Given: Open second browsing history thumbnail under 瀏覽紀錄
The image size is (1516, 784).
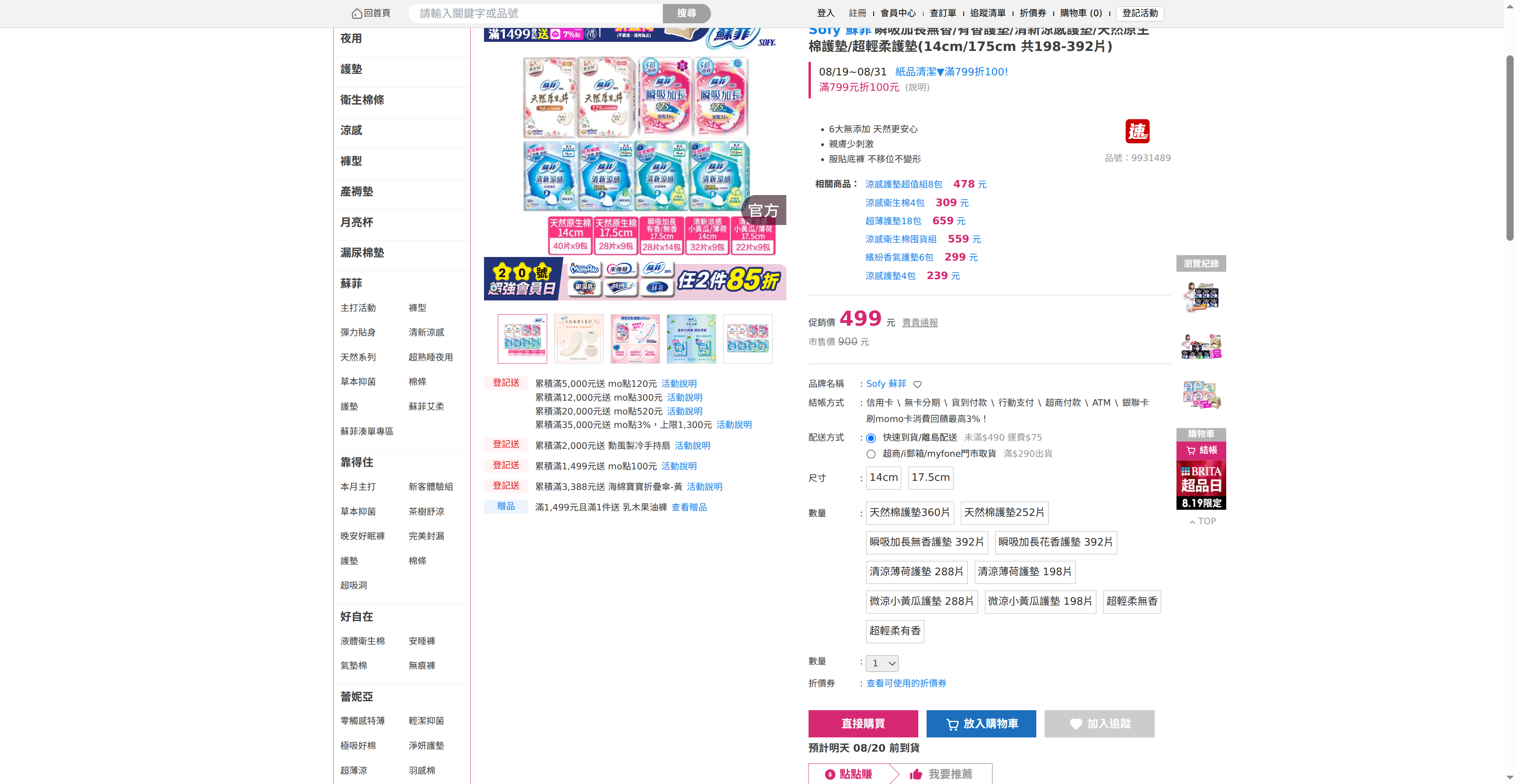Looking at the screenshot, I should tap(1201, 346).
